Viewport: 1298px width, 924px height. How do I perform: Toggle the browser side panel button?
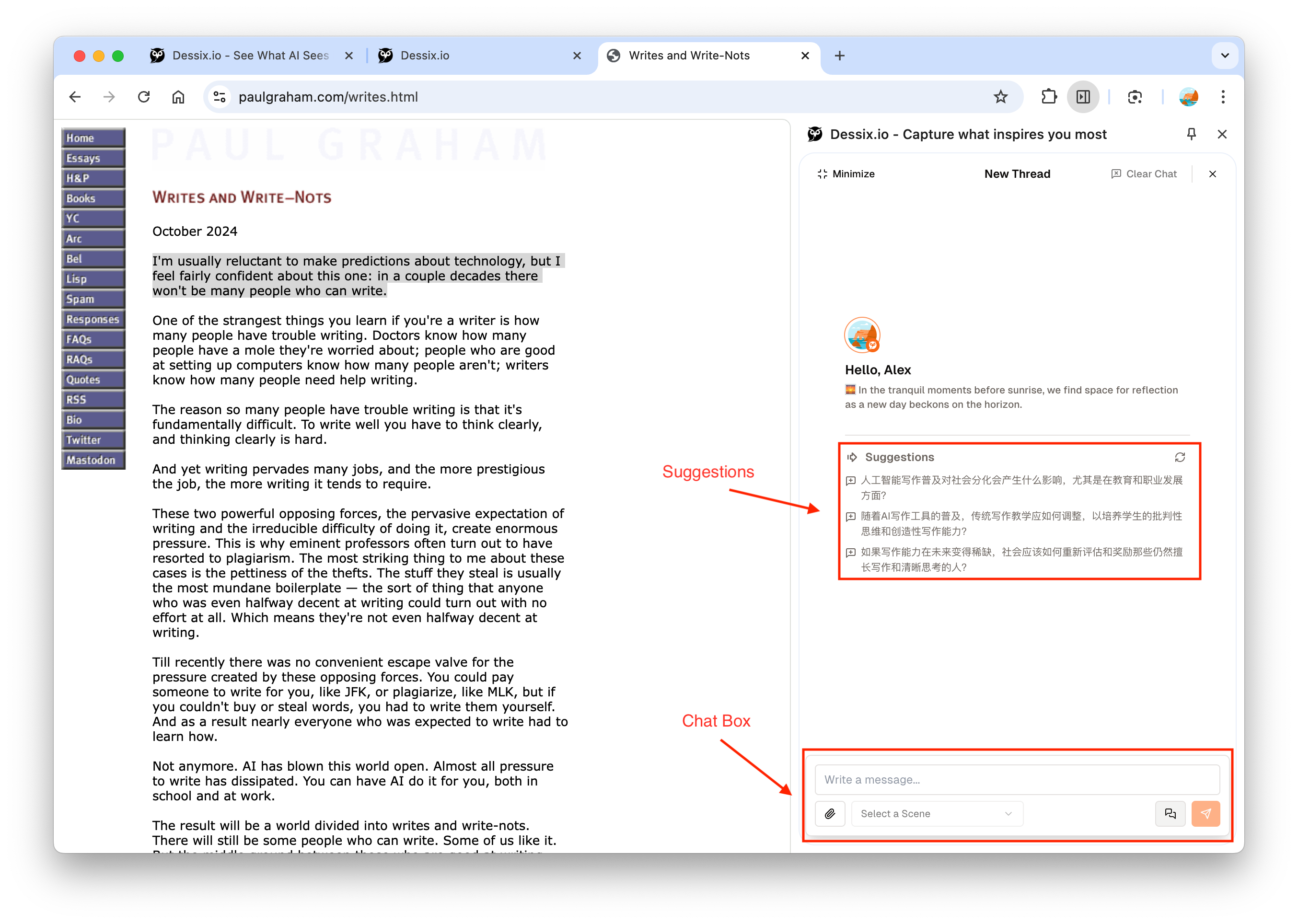(x=1083, y=97)
